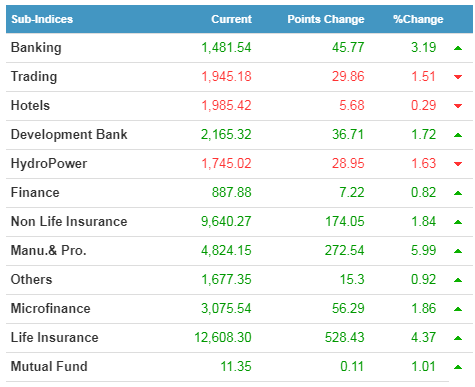
Task: Click the green up arrow for Life Insurance
Action: click(458, 338)
